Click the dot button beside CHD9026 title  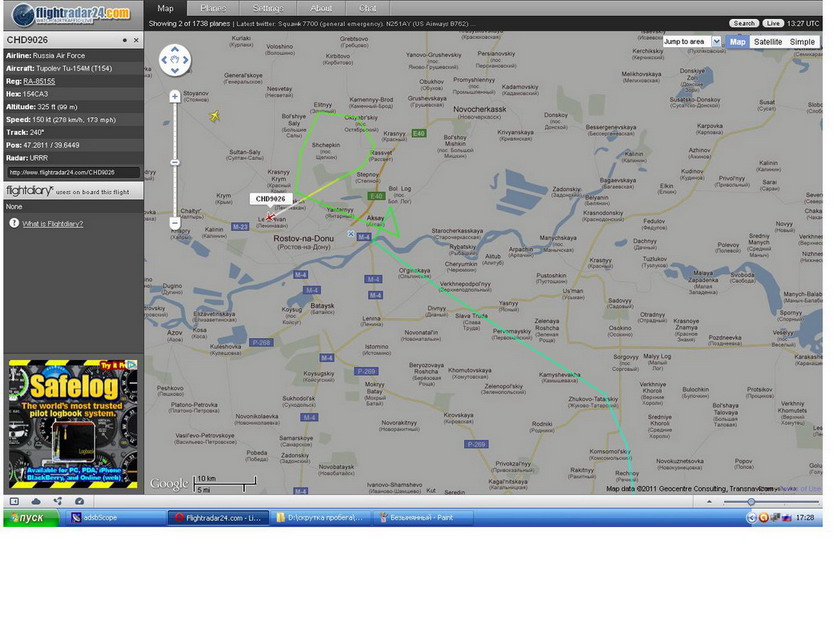[125, 40]
